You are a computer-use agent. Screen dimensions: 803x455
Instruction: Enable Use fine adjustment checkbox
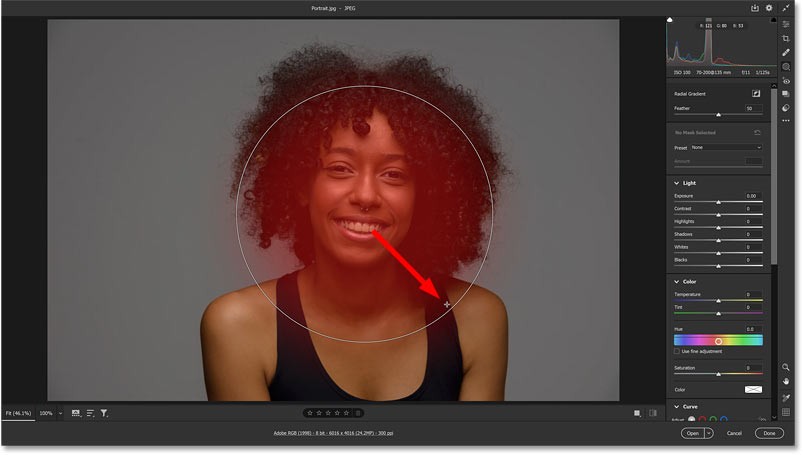[677, 351]
